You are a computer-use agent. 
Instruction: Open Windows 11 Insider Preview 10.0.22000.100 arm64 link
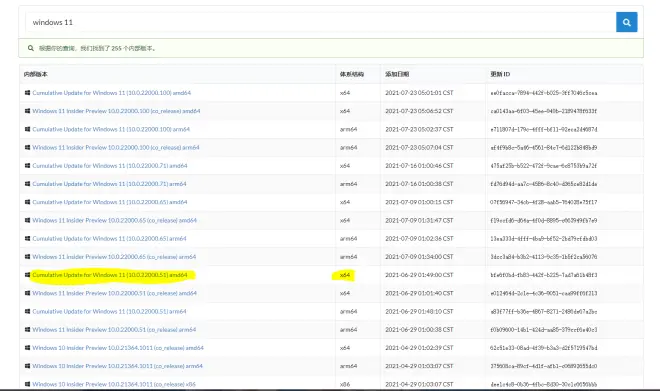pos(116,147)
